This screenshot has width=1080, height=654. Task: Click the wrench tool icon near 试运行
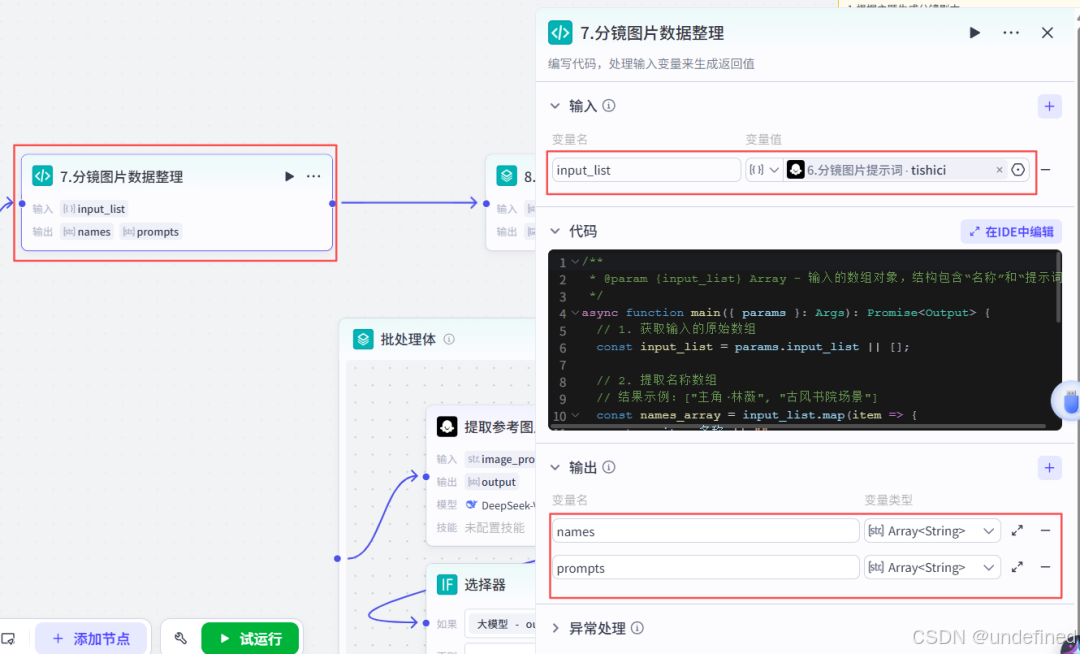coord(181,637)
